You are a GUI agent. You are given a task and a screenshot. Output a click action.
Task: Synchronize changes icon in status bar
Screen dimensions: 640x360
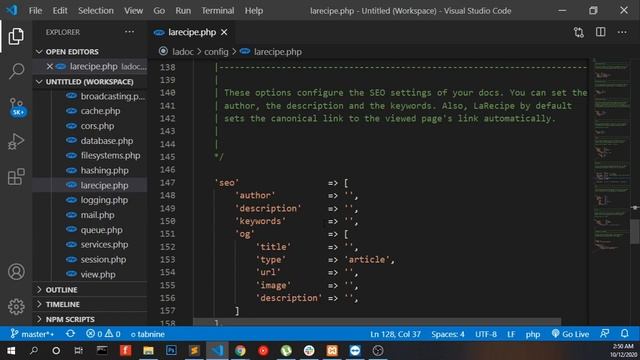click(70, 334)
